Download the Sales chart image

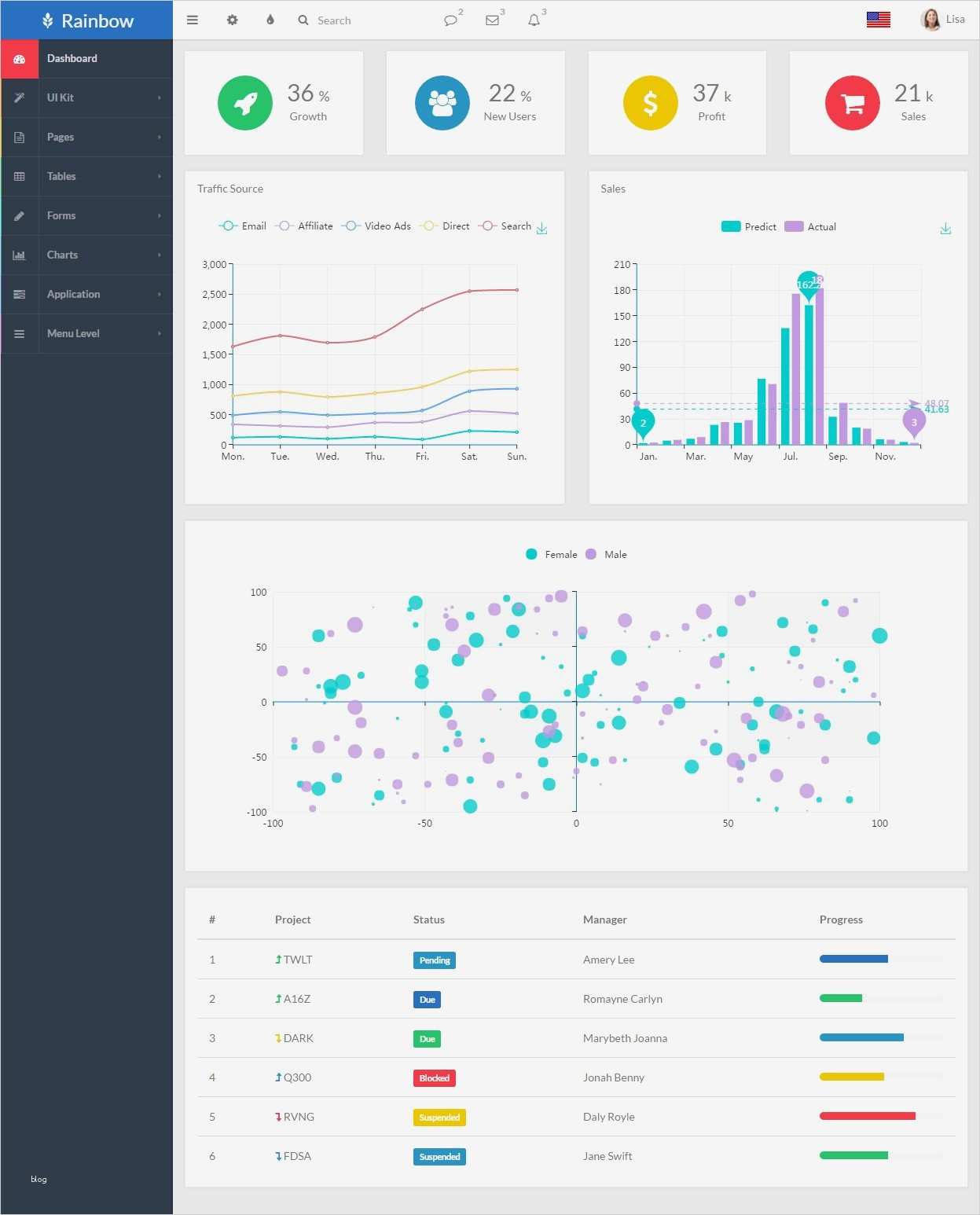(945, 229)
